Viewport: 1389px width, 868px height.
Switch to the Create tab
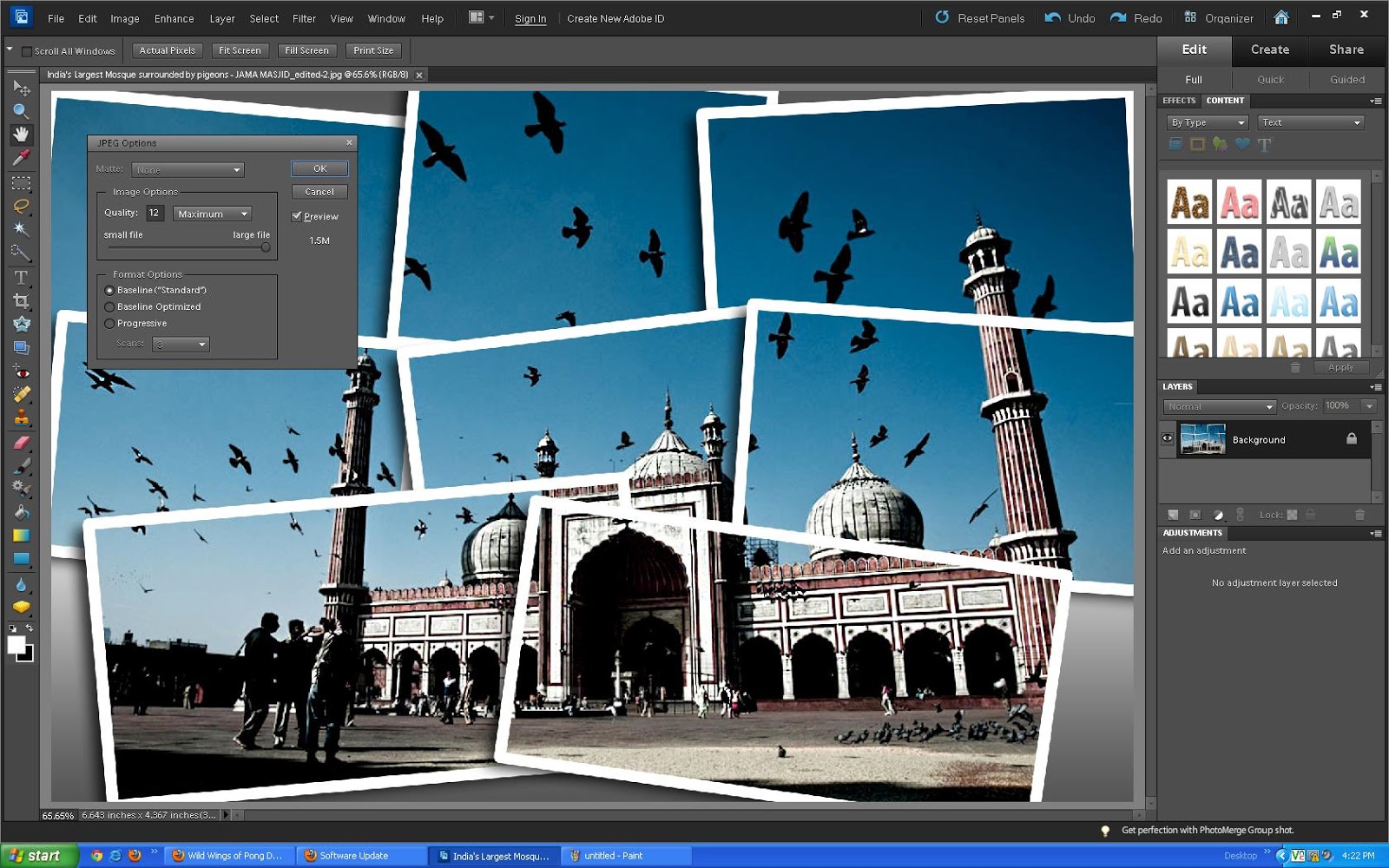(x=1269, y=49)
